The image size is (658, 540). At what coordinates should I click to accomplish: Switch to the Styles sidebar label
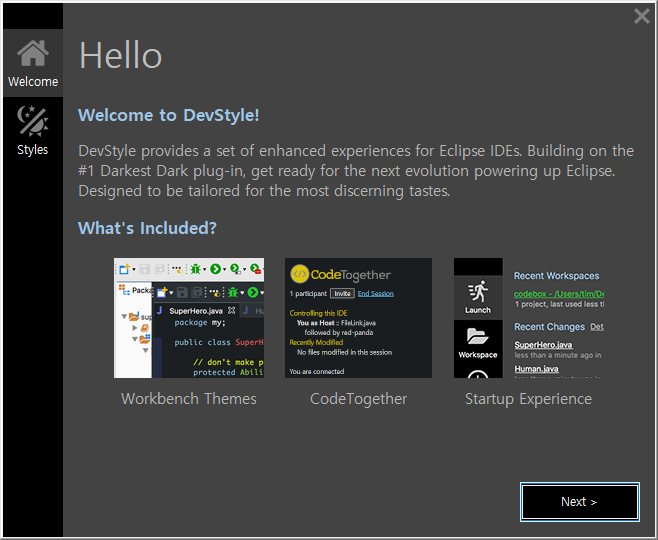coord(33,150)
